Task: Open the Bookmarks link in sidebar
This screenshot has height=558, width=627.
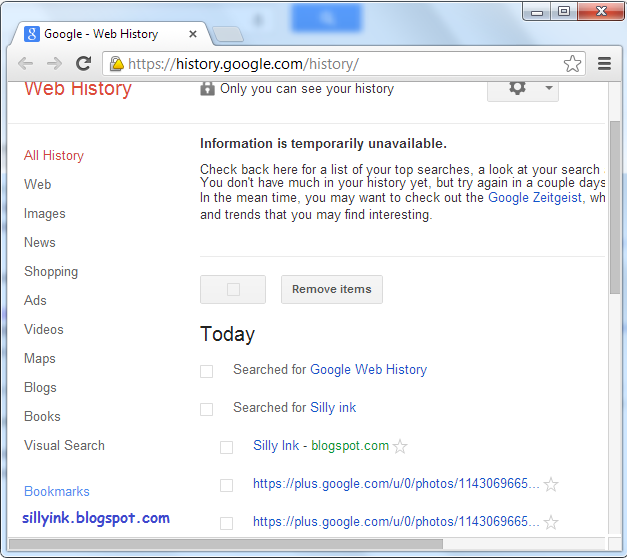Action: click(56, 491)
